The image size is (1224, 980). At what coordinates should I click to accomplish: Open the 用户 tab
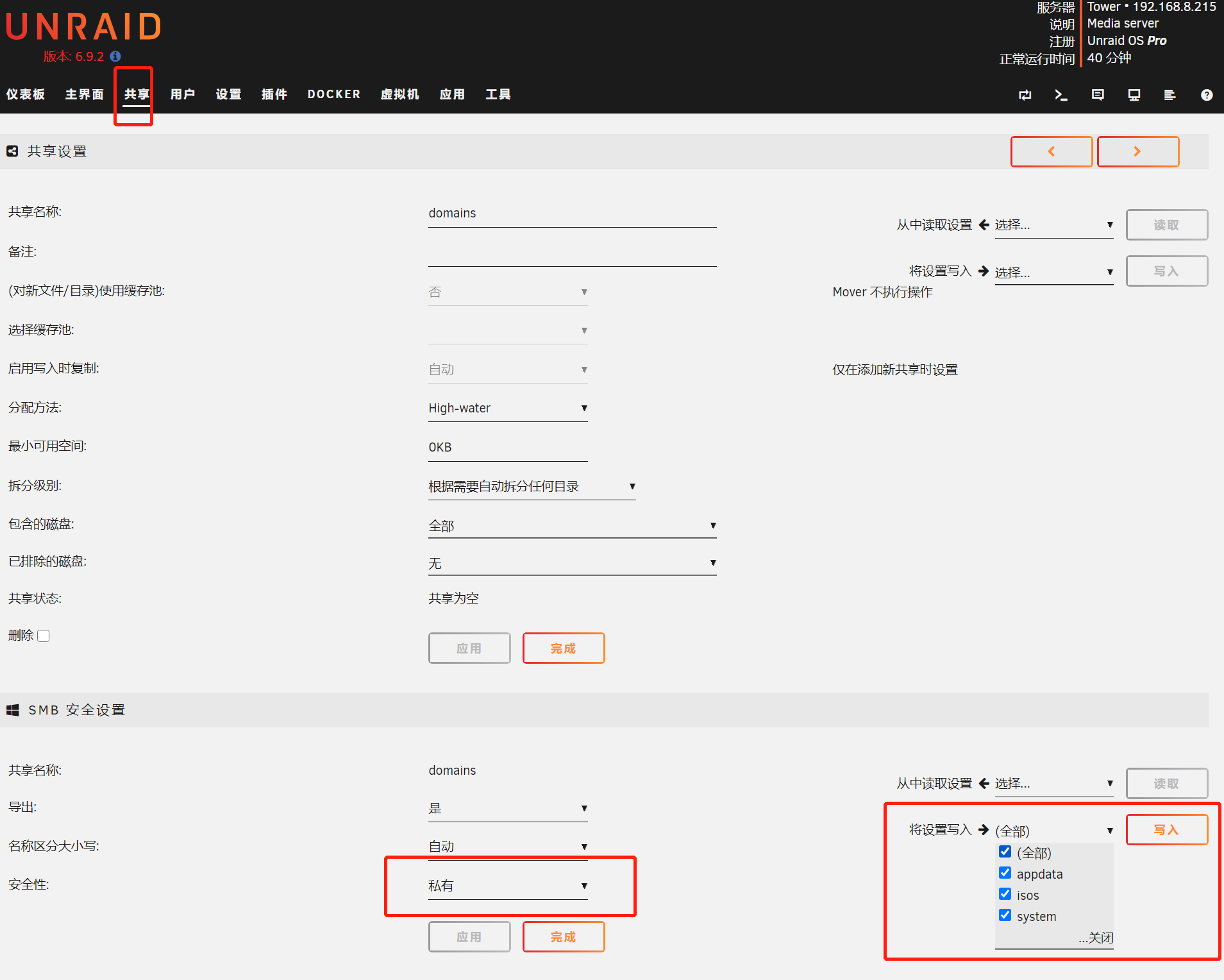pyautogui.click(x=183, y=94)
